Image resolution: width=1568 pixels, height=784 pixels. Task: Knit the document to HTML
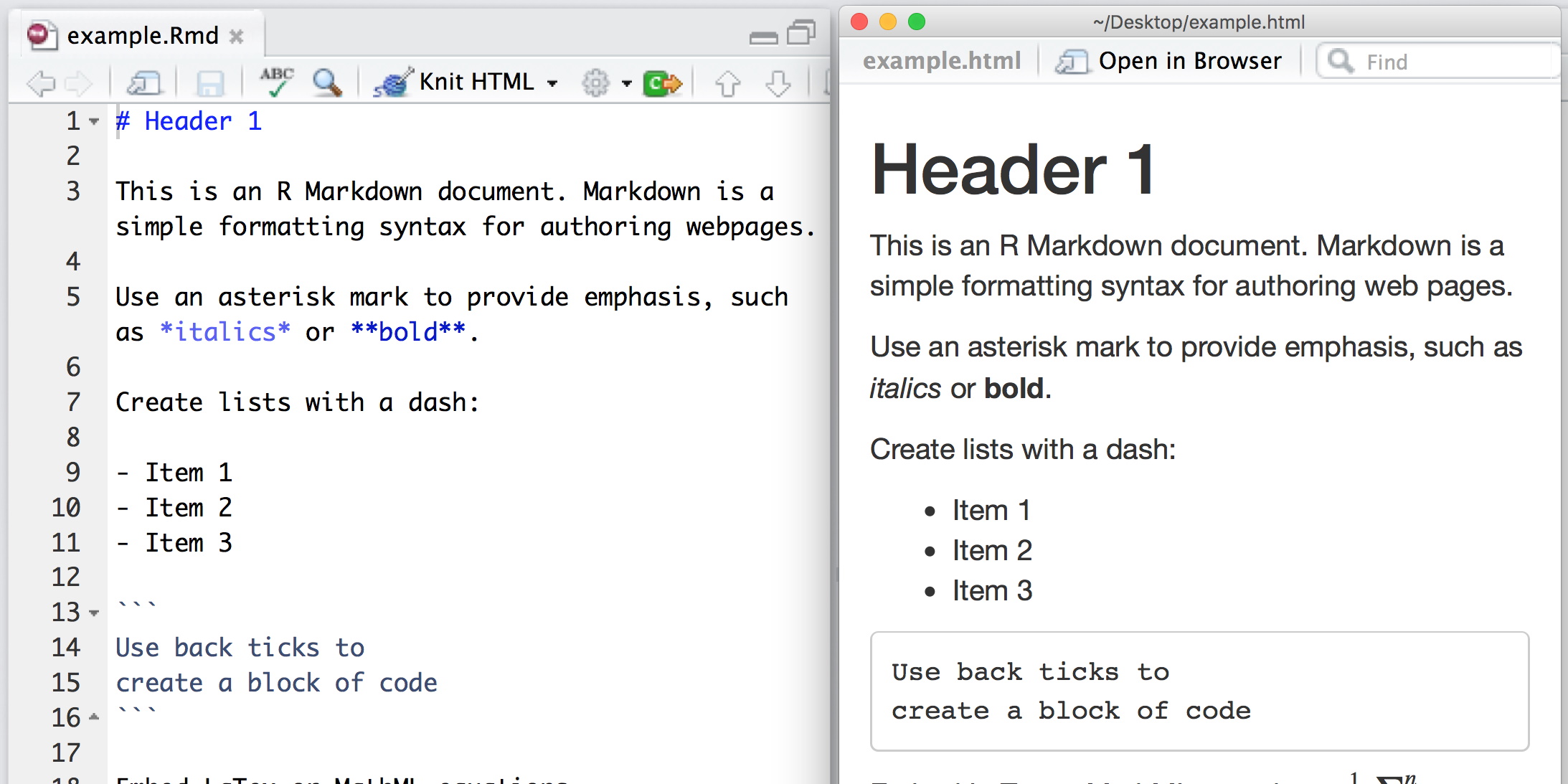[476, 82]
